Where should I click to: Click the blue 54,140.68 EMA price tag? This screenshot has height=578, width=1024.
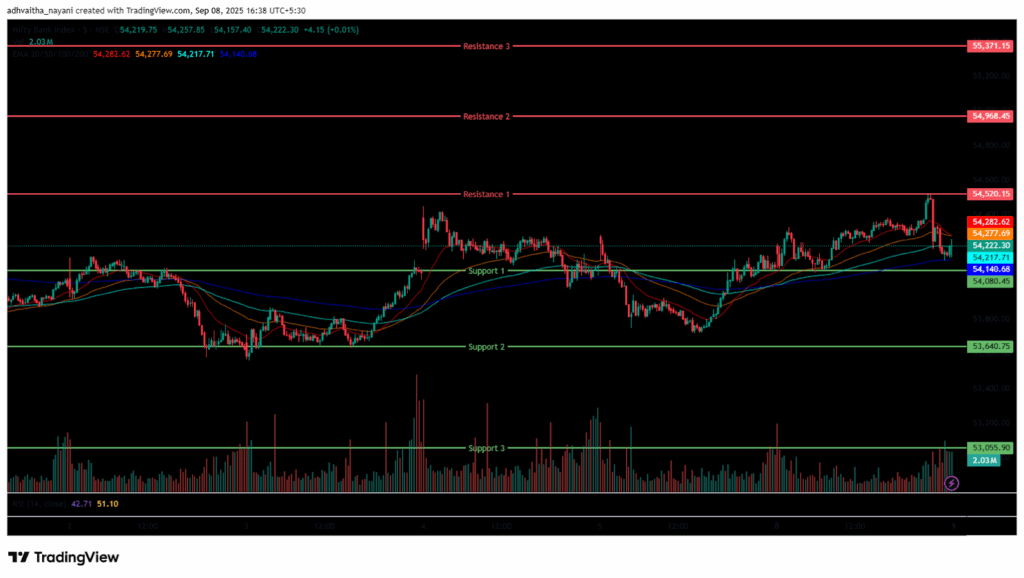(991, 270)
